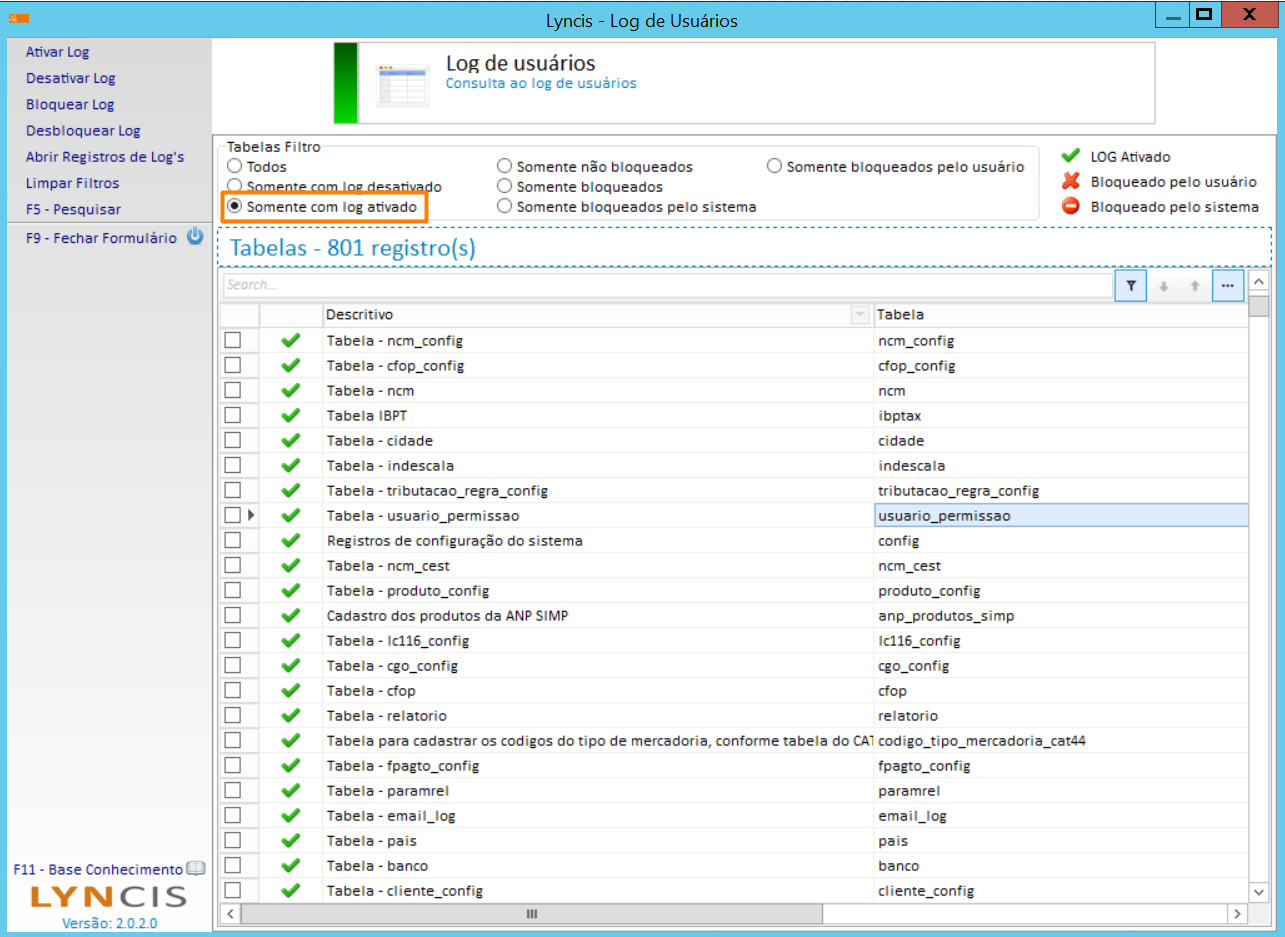Select Limpar Filtros in the sidebar menu

72,183
